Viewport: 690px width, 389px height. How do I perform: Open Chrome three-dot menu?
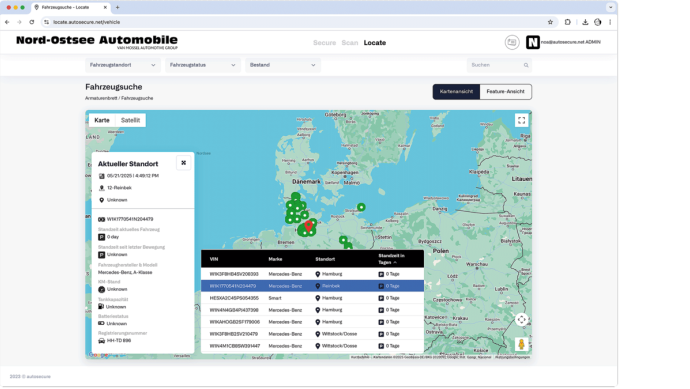point(610,22)
